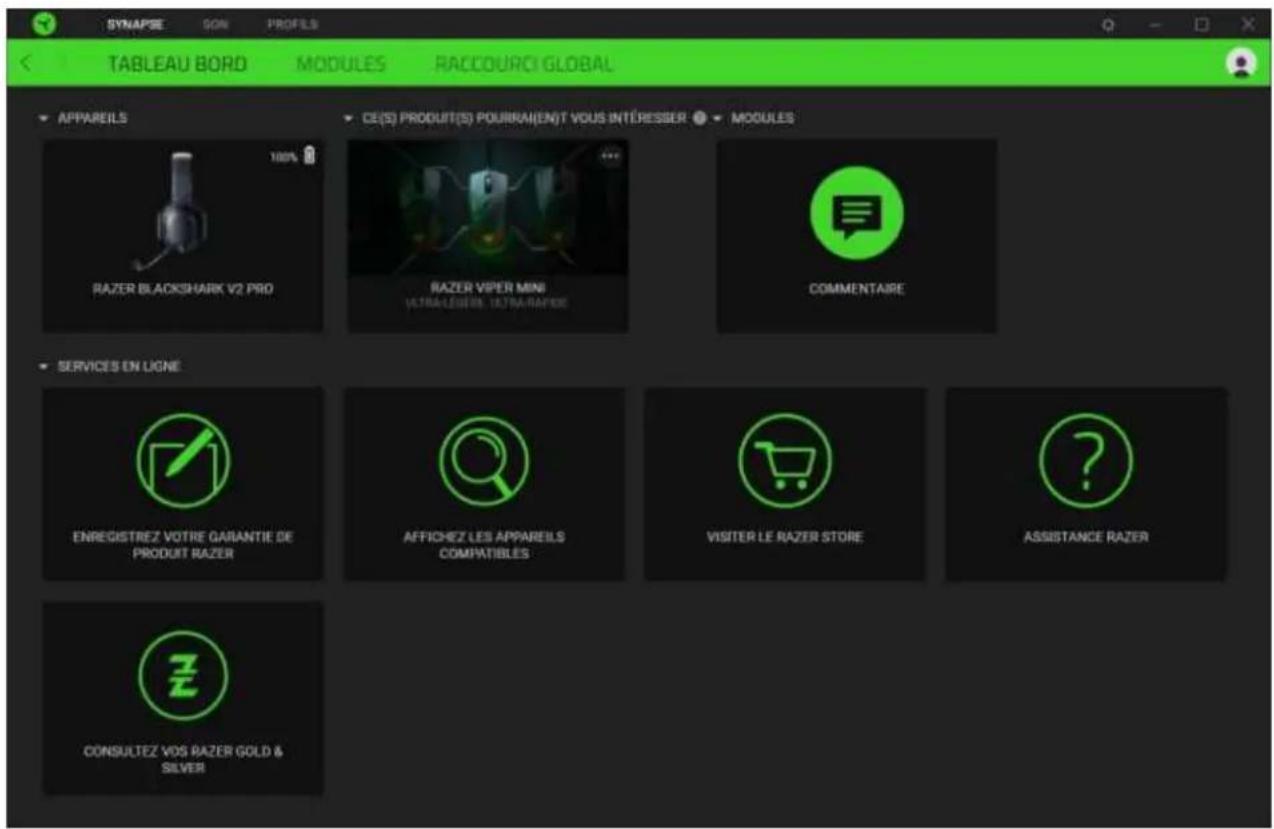Click the 100% battery percentage text
The width and height of the screenshot is (1274, 829).
(285, 156)
